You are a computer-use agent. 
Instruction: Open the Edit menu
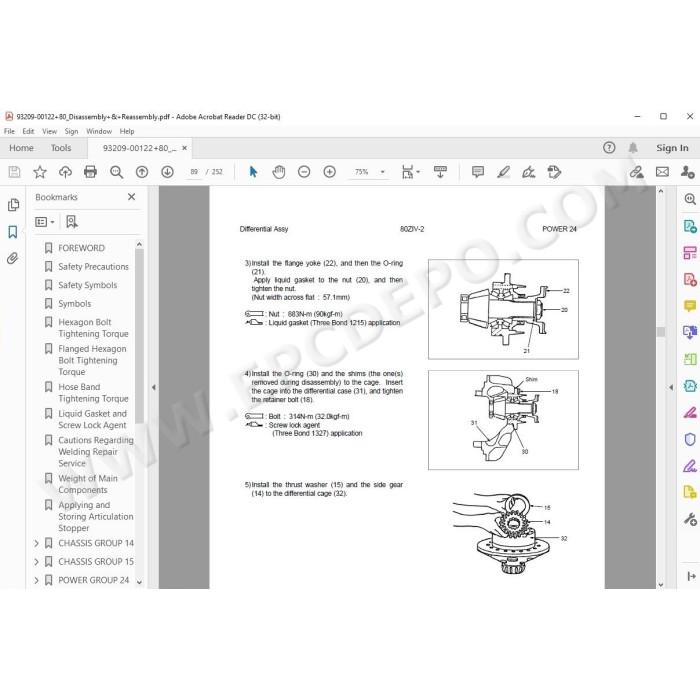pos(28,131)
